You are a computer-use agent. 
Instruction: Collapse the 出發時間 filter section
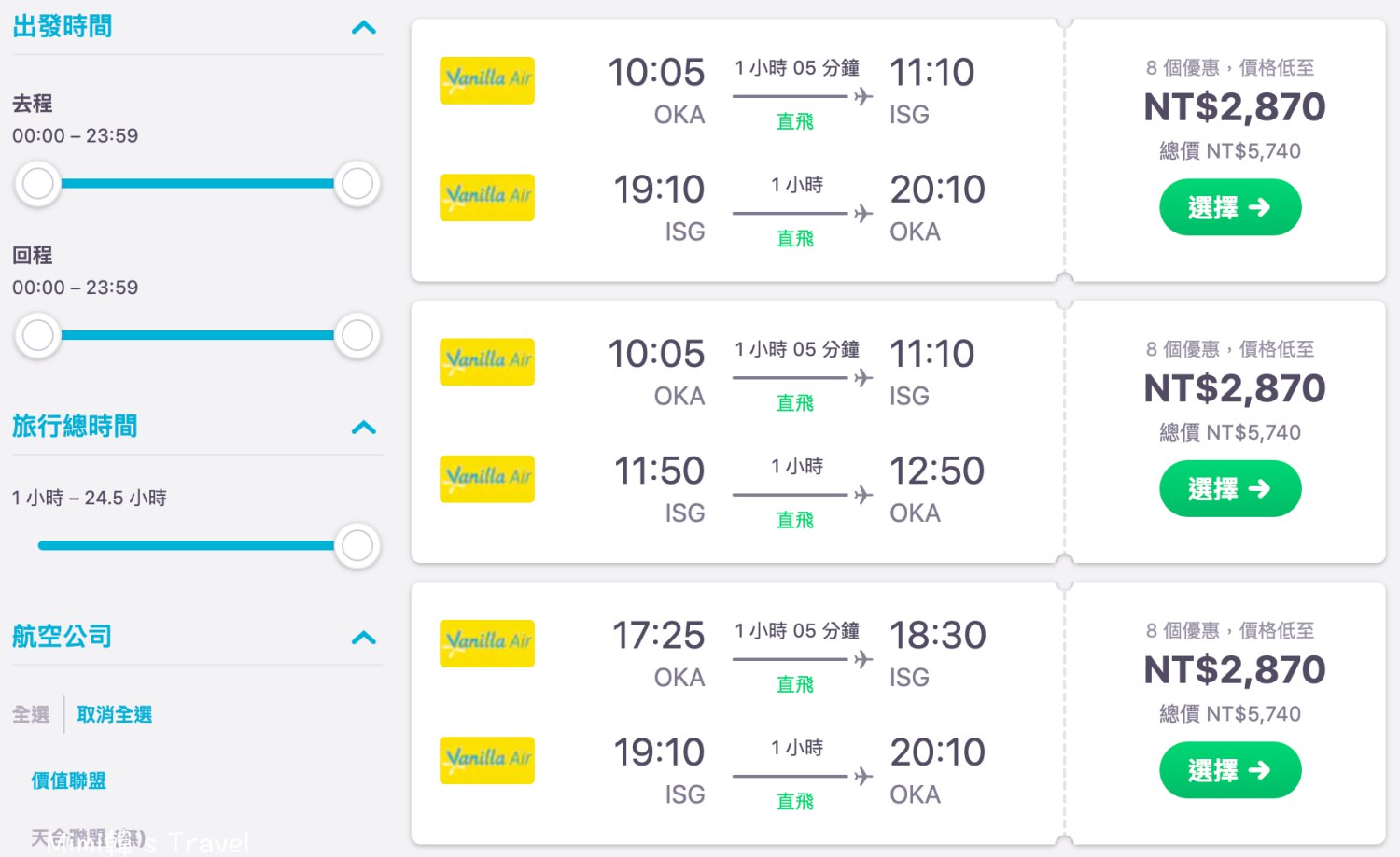click(x=364, y=27)
